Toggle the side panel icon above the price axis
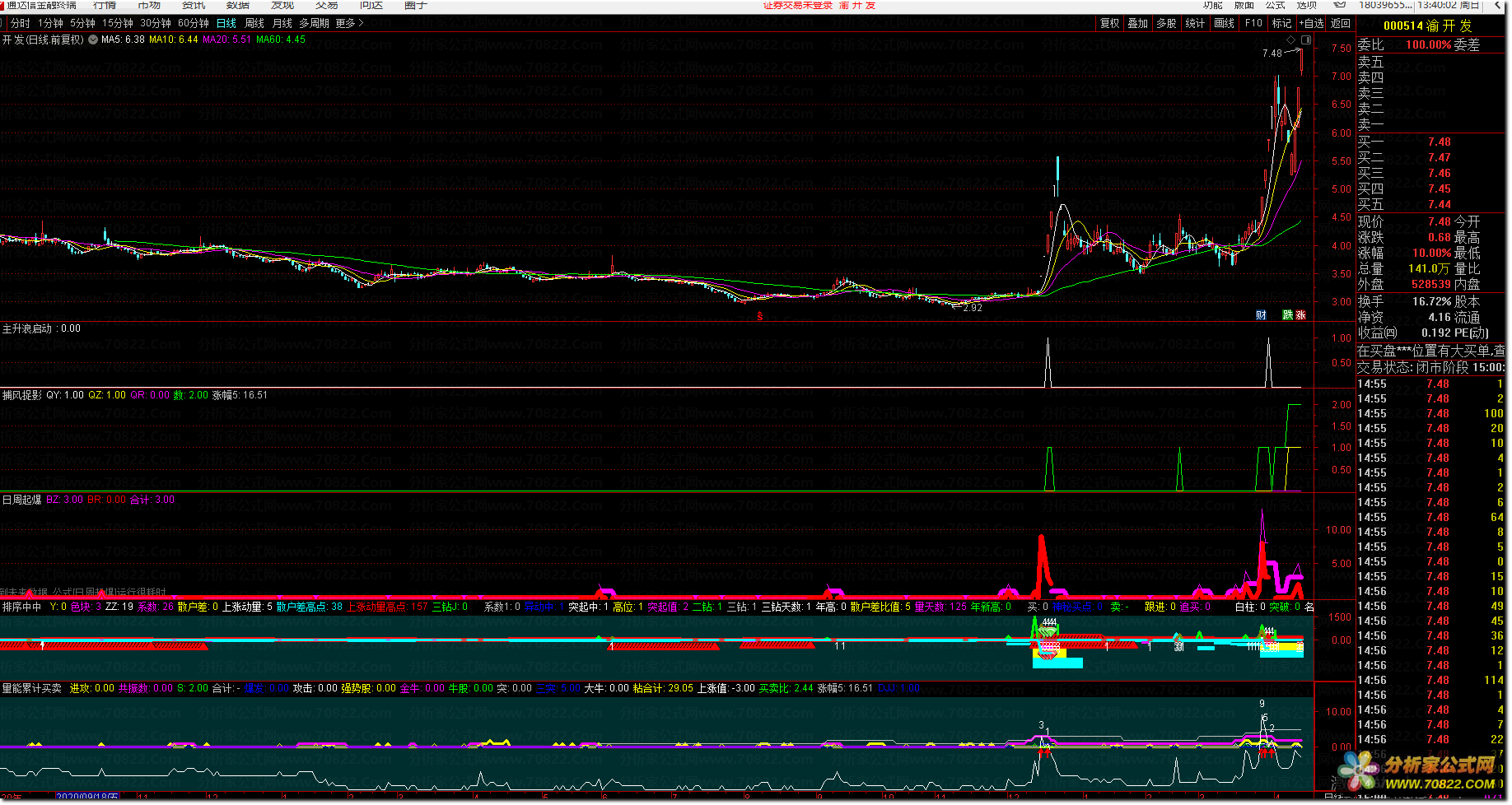1512x805 pixels. tap(1305, 40)
